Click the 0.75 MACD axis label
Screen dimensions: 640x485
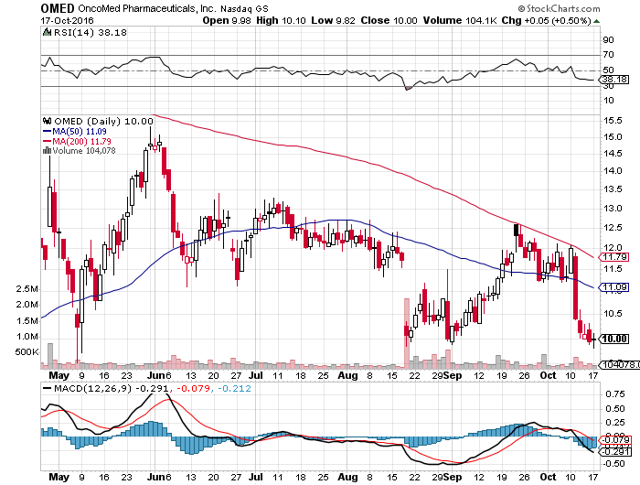click(616, 394)
